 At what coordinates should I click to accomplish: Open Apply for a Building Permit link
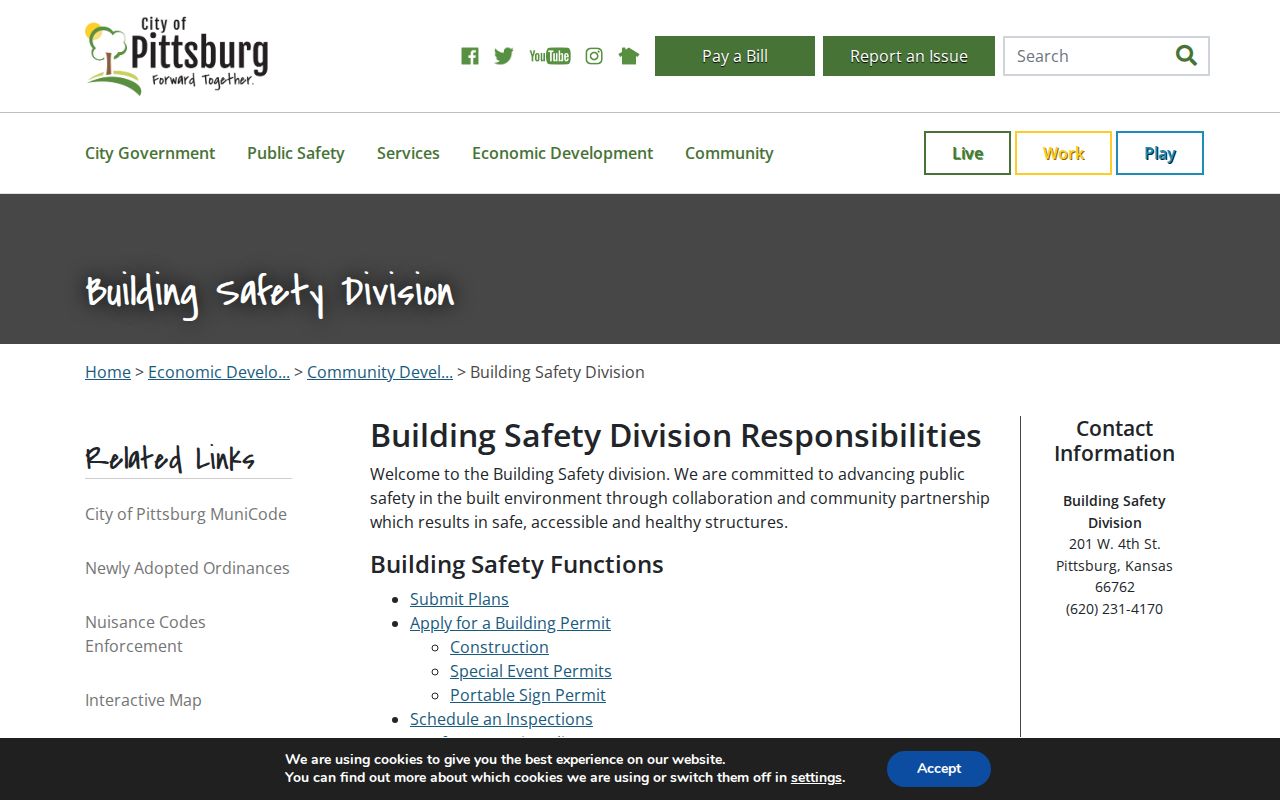point(510,623)
